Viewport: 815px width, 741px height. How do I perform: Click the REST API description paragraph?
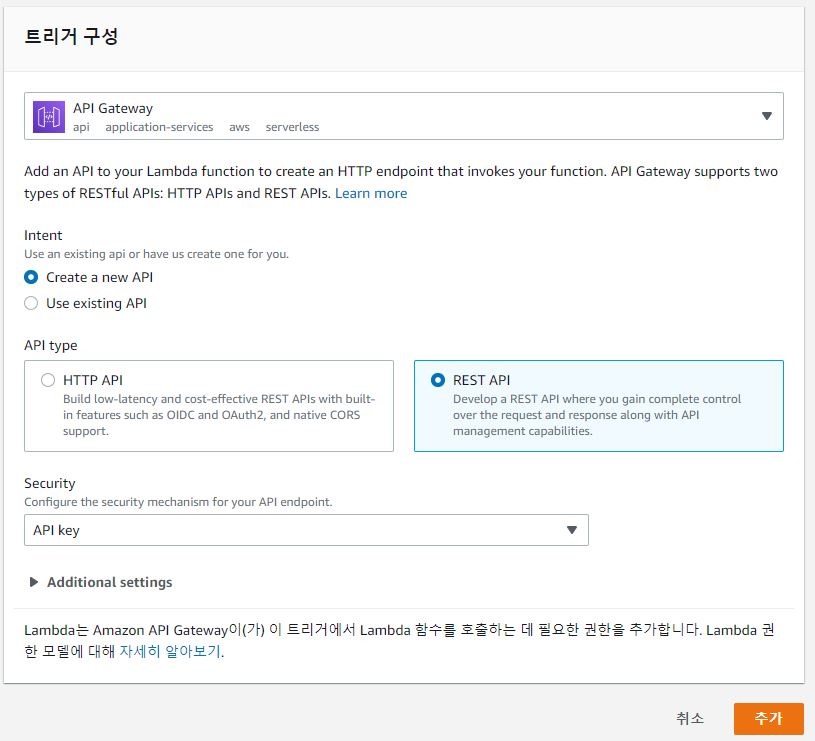coord(597,415)
